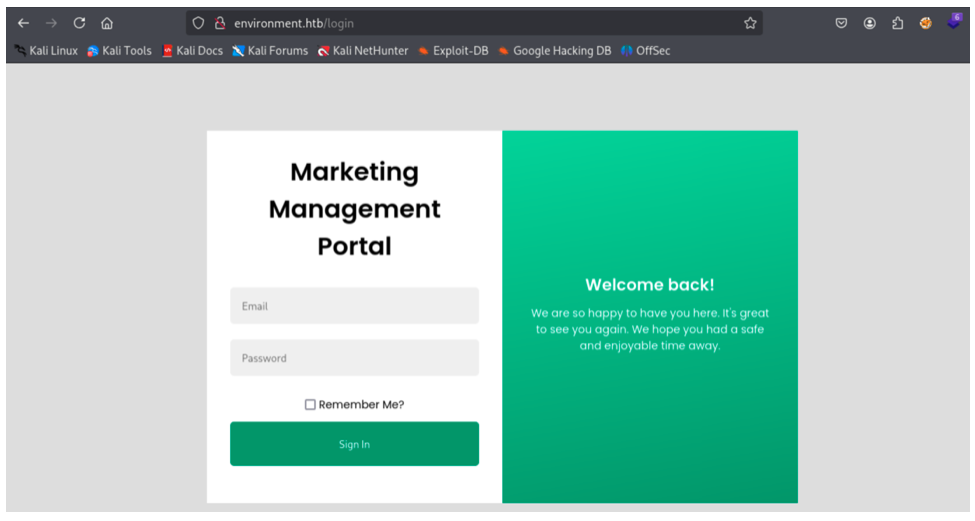Click the Welcome back! heading
This screenshot has height=521, width=975.
coord(650,285)
